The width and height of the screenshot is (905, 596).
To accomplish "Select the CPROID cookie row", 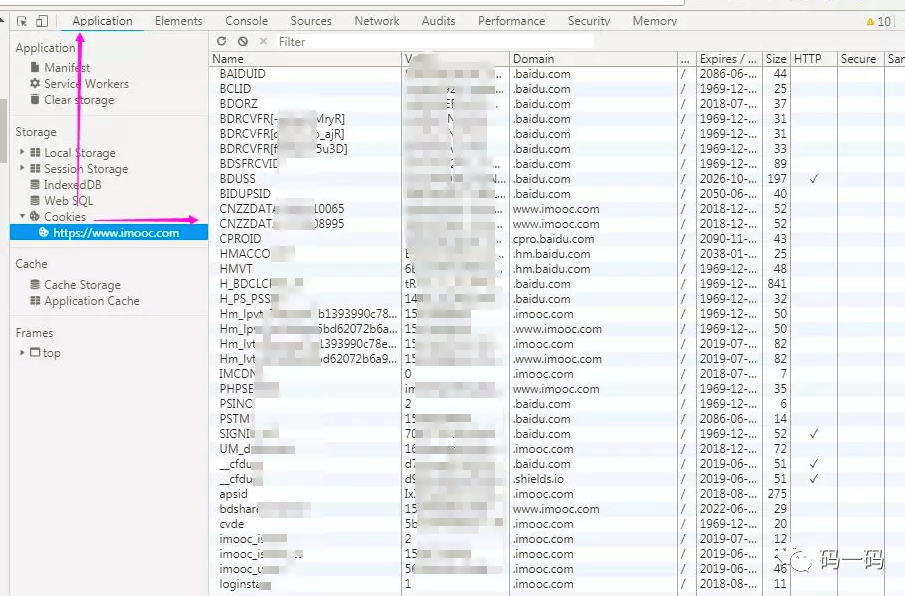I will [557, 239].
